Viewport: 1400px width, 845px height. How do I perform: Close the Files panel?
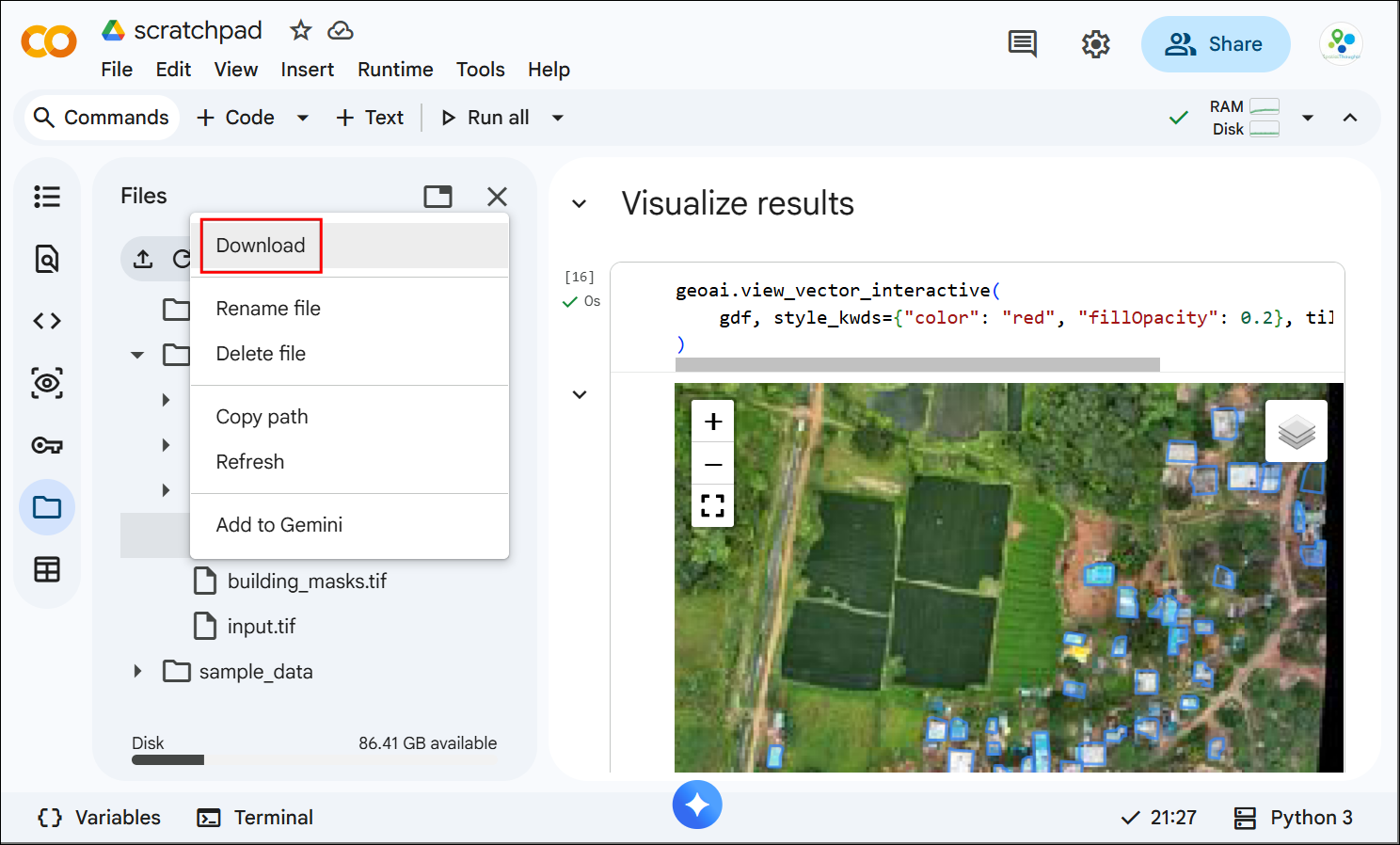click(497, 196)
